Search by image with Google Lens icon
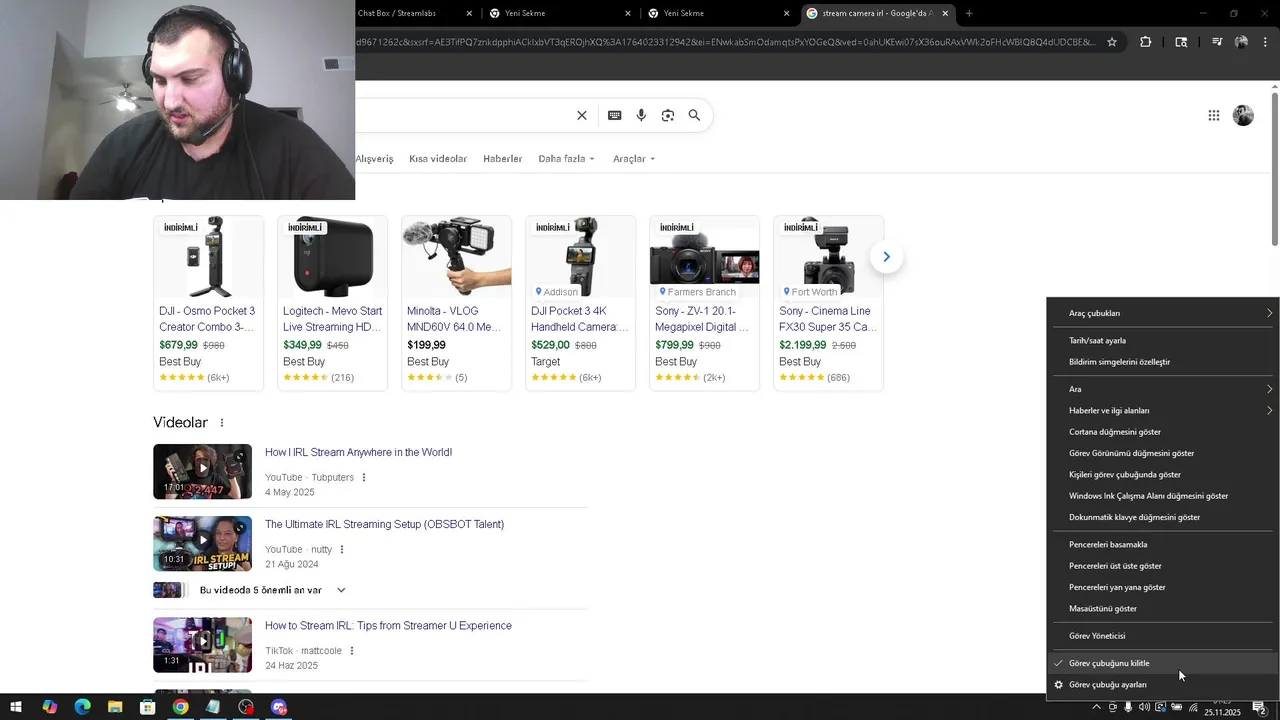This screenshot has width=1280, height=720. pos(667,115)
